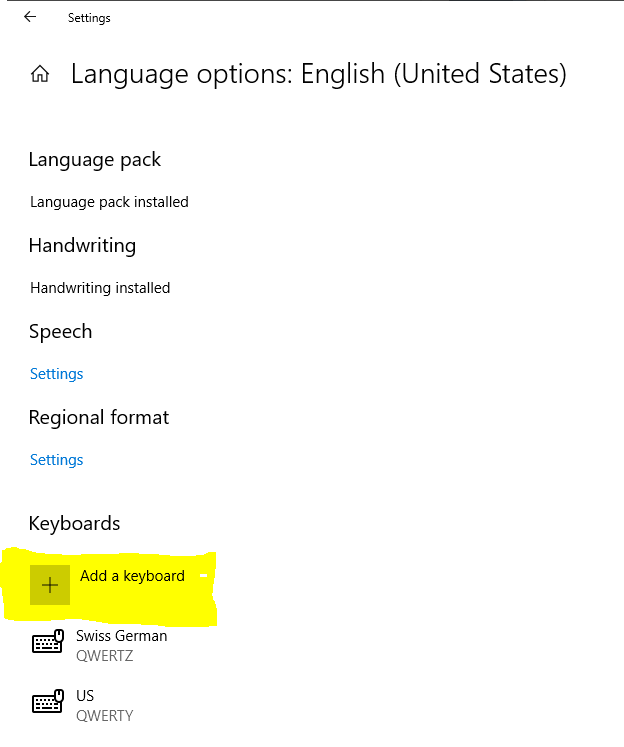Click the Settings window title text
This screenshot has height=747, width=624.
coord(89,18)
